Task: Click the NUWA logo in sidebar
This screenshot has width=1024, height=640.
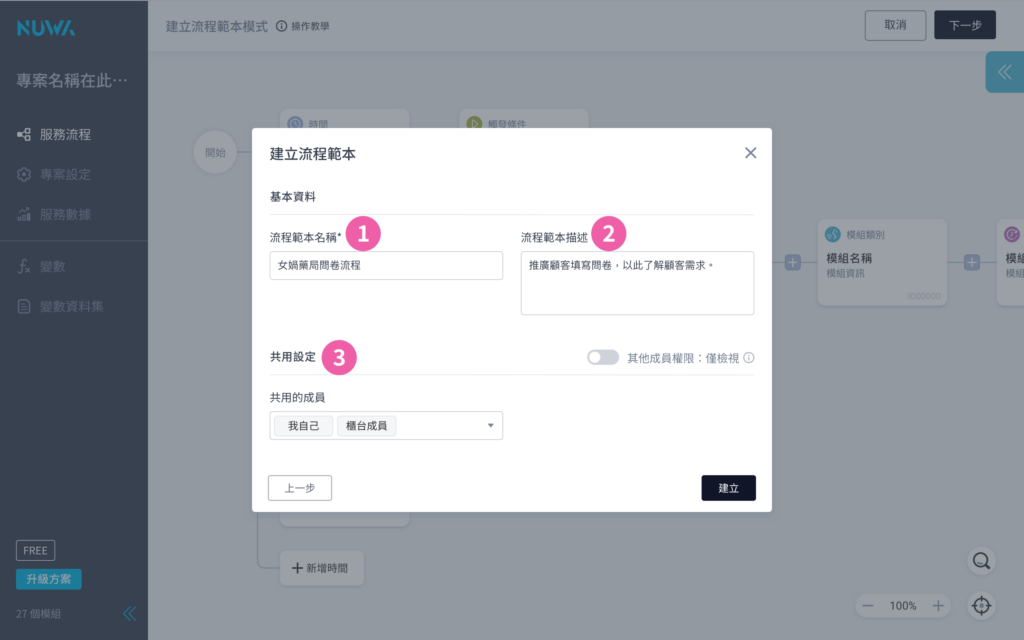Action: (45, 28)
